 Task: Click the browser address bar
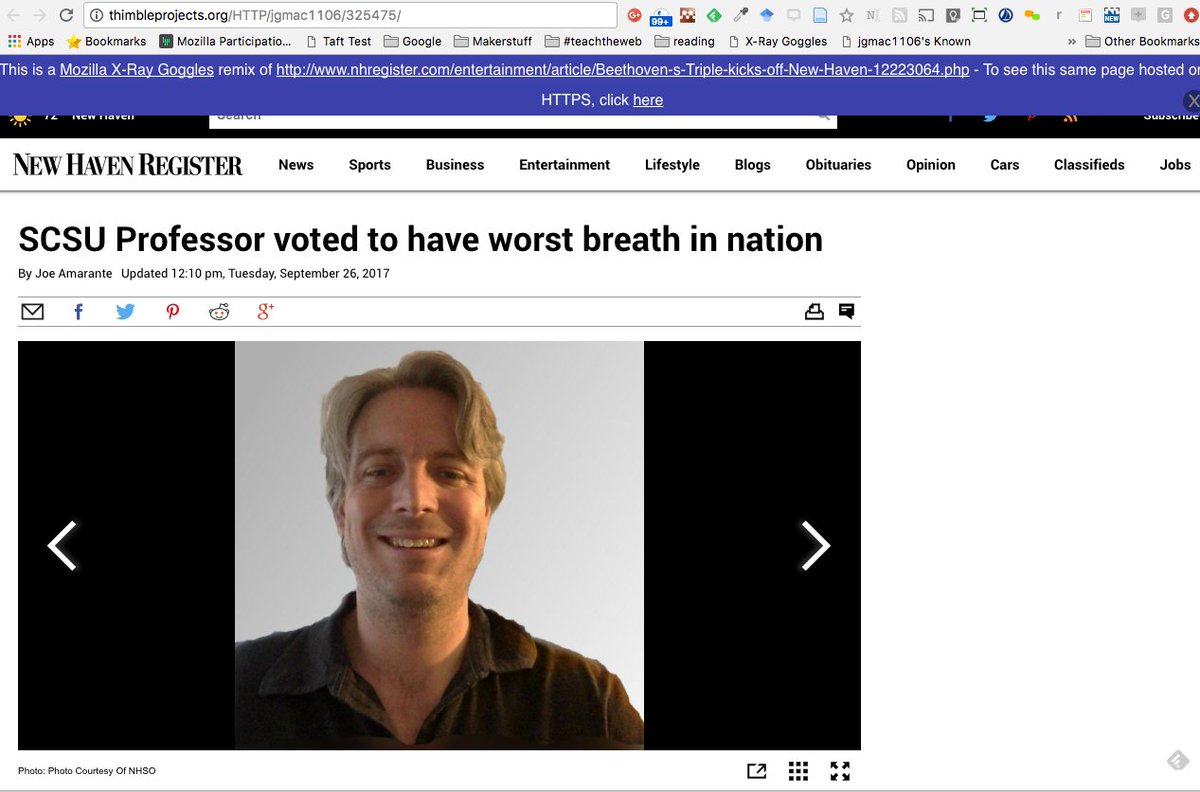350,15
